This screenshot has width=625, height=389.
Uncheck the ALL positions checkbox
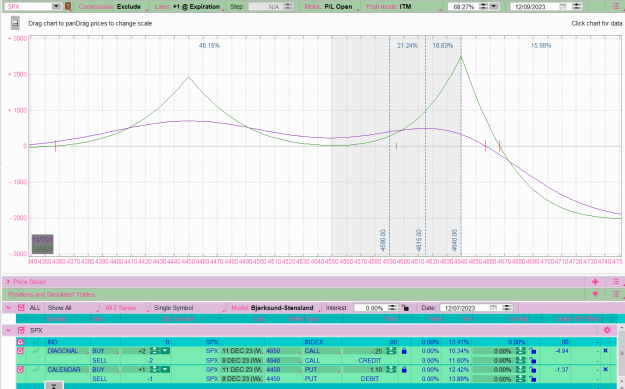(21, 308)
